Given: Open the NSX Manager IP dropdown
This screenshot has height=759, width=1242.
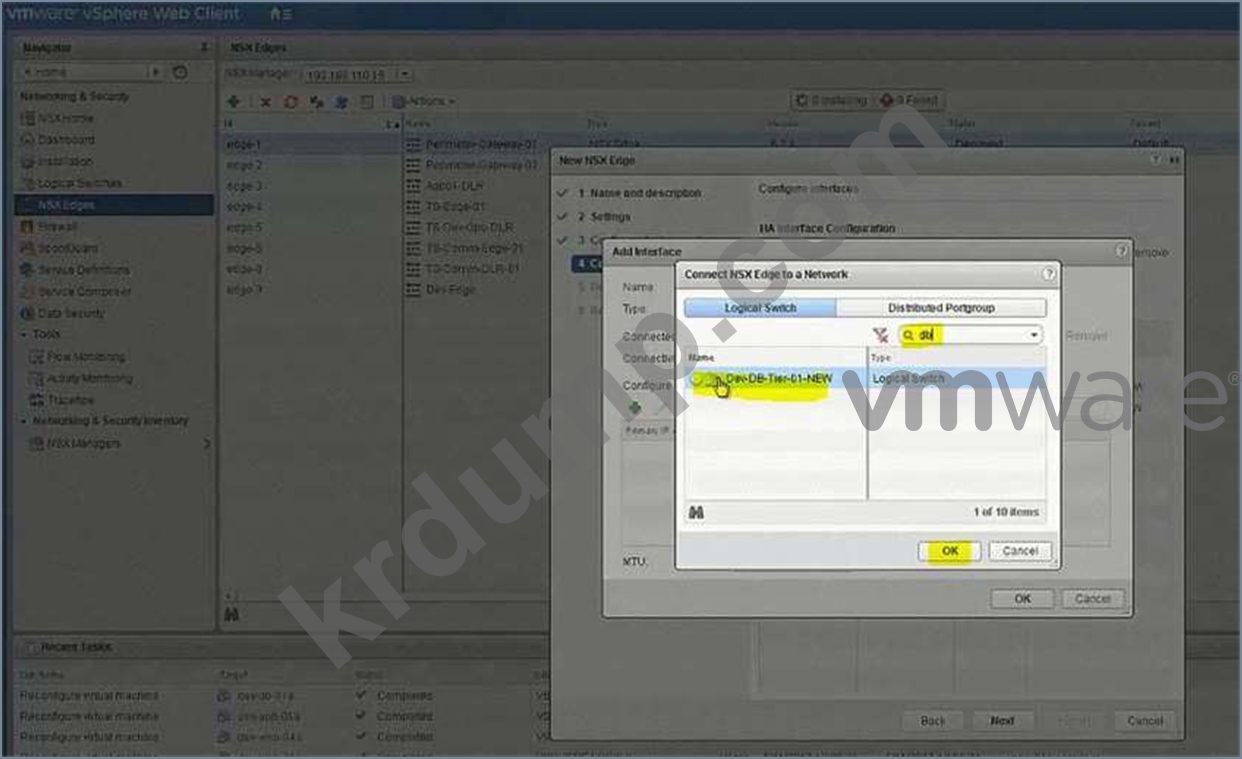Looking at the screenshot, I should pyautogui.click(x=404, y=75).
